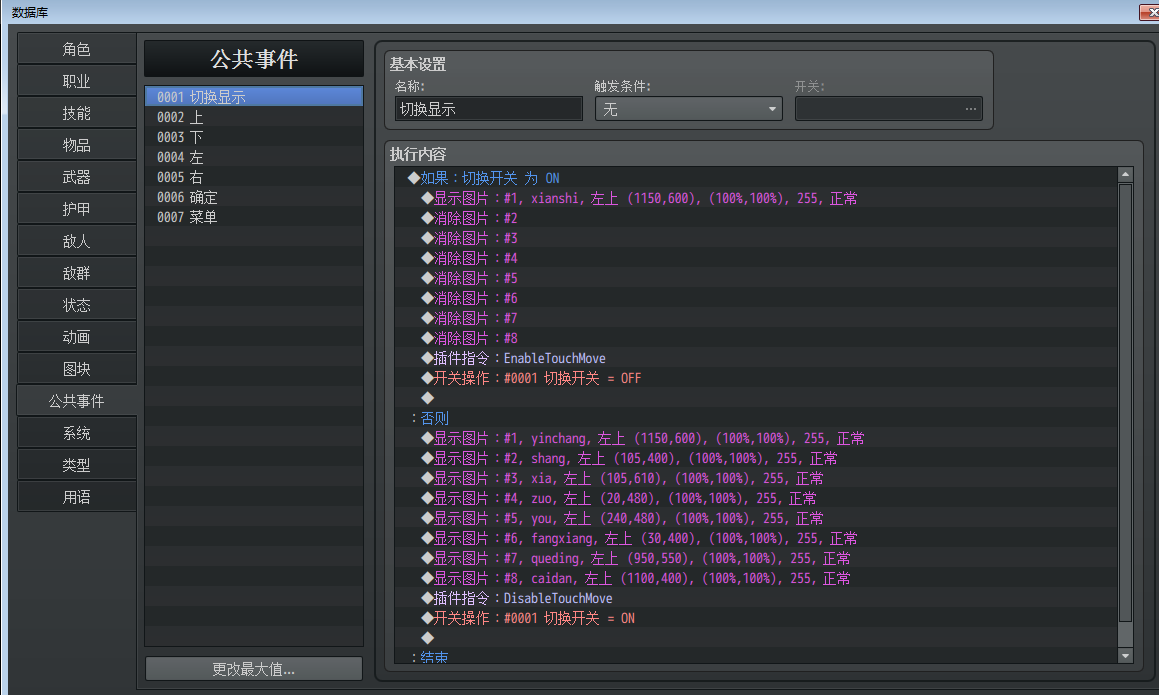Select common event 0006 确定

254,197
